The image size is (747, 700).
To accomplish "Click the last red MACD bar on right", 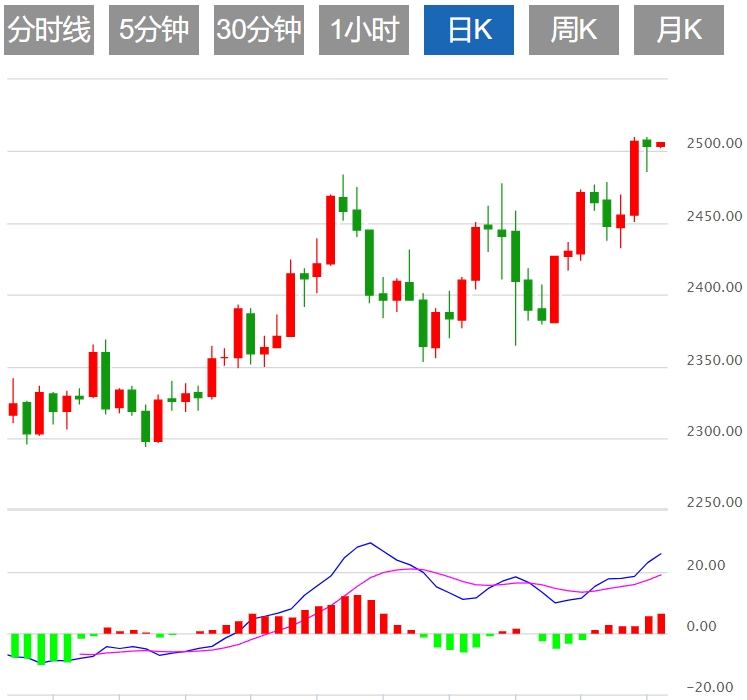I will [x=661, y=624].
